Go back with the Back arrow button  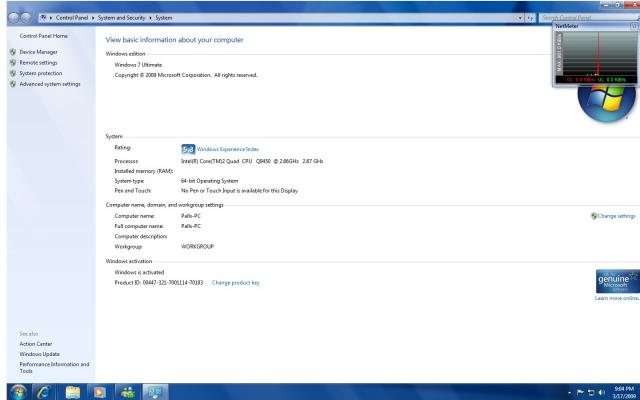[13, 18]
